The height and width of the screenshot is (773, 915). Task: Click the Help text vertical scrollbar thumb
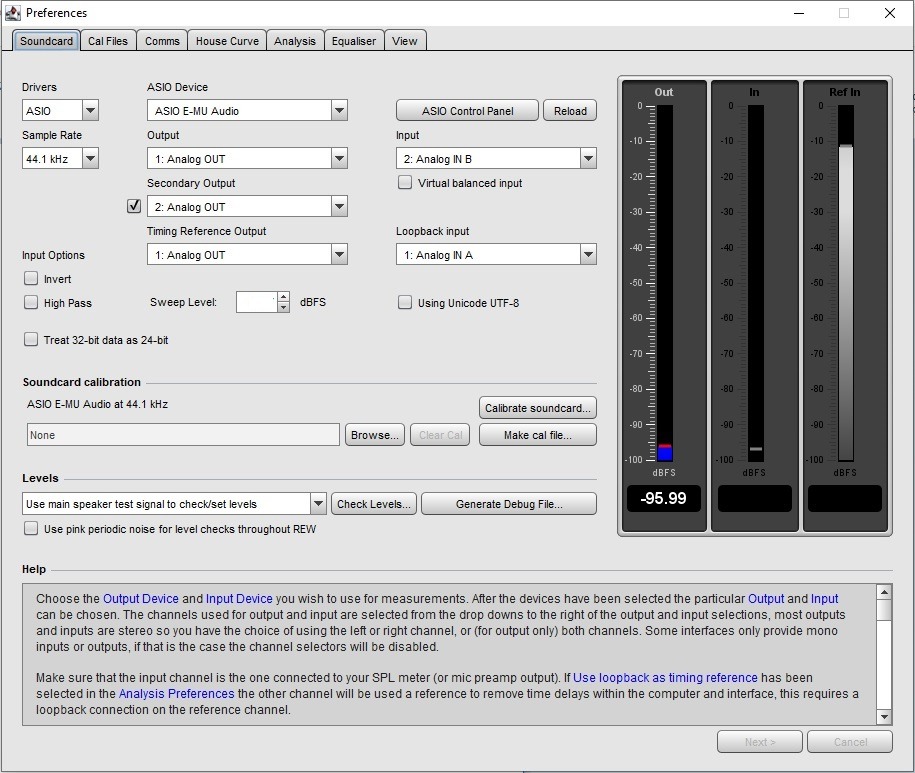(884, 610)
